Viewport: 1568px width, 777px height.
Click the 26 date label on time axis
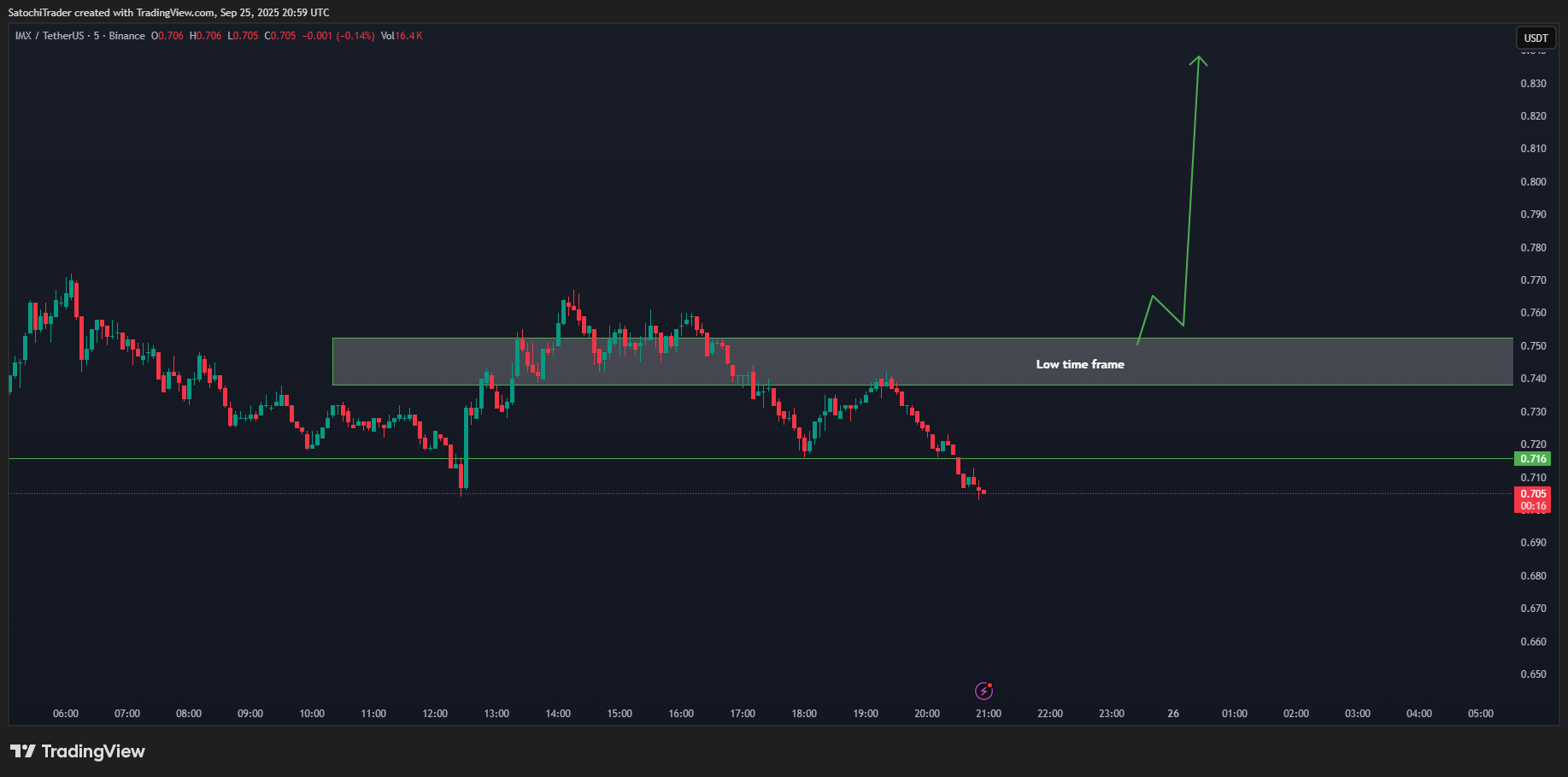tap(1173, 714)
